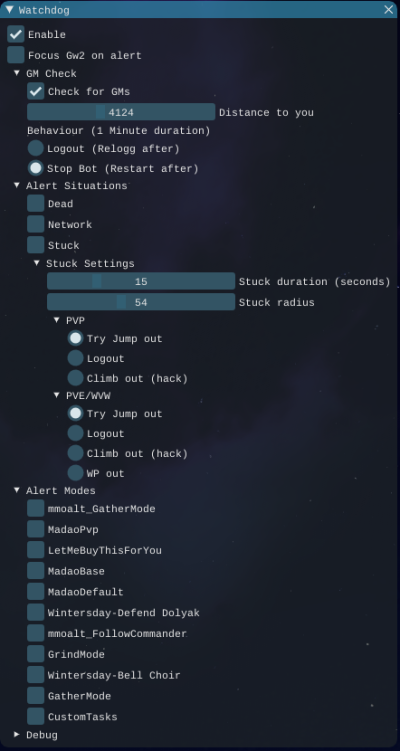Enable alert for MadaoPvp mode
Image resolution: width=400 pixels, height=751 pixels.
35,529
